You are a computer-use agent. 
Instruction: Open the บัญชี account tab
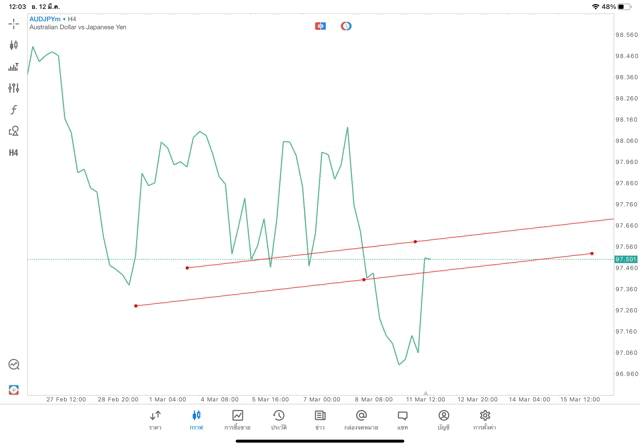pyautogui.click(x=443, y=420)
